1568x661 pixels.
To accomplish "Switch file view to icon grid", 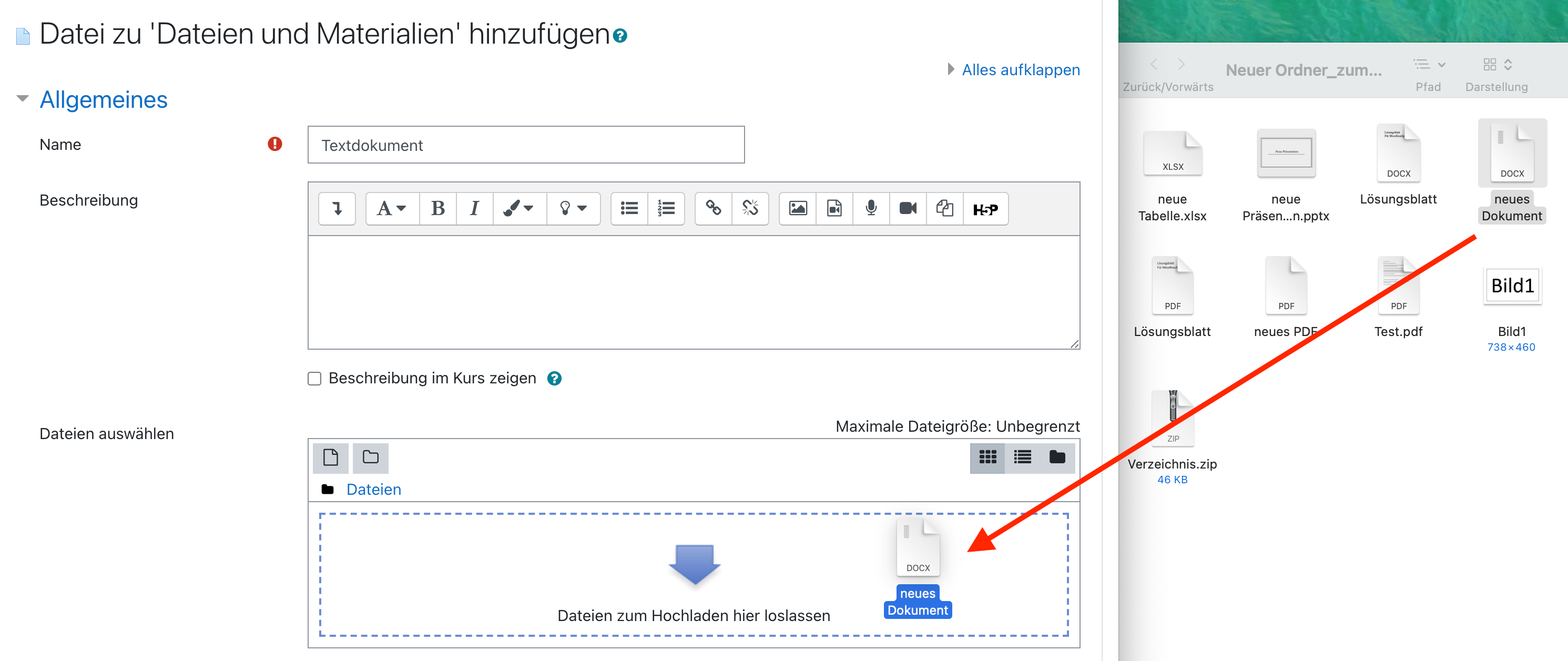I will coord(986,457).
